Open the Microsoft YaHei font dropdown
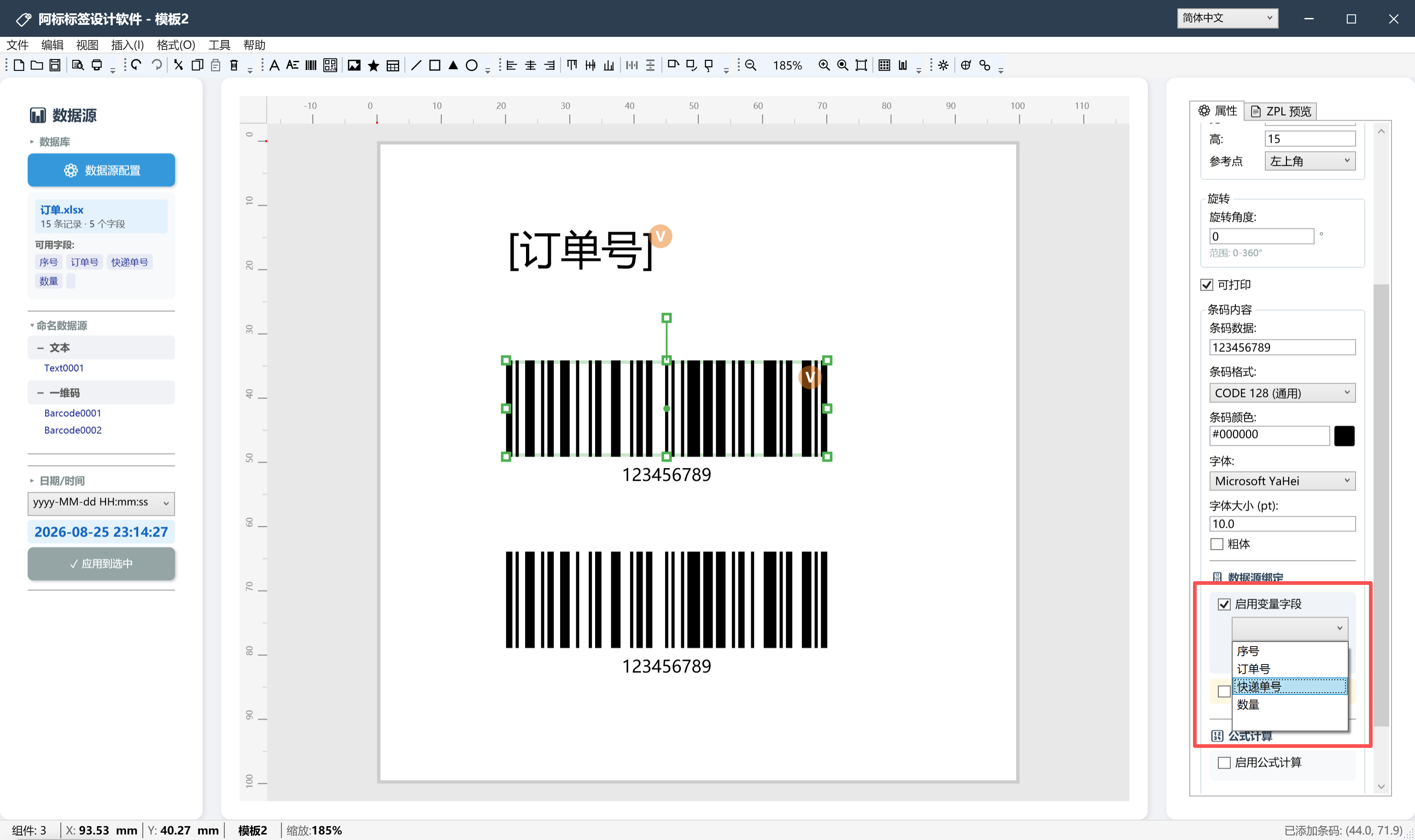Viewport: 1415px width, 840px height. coord(1282,481)
